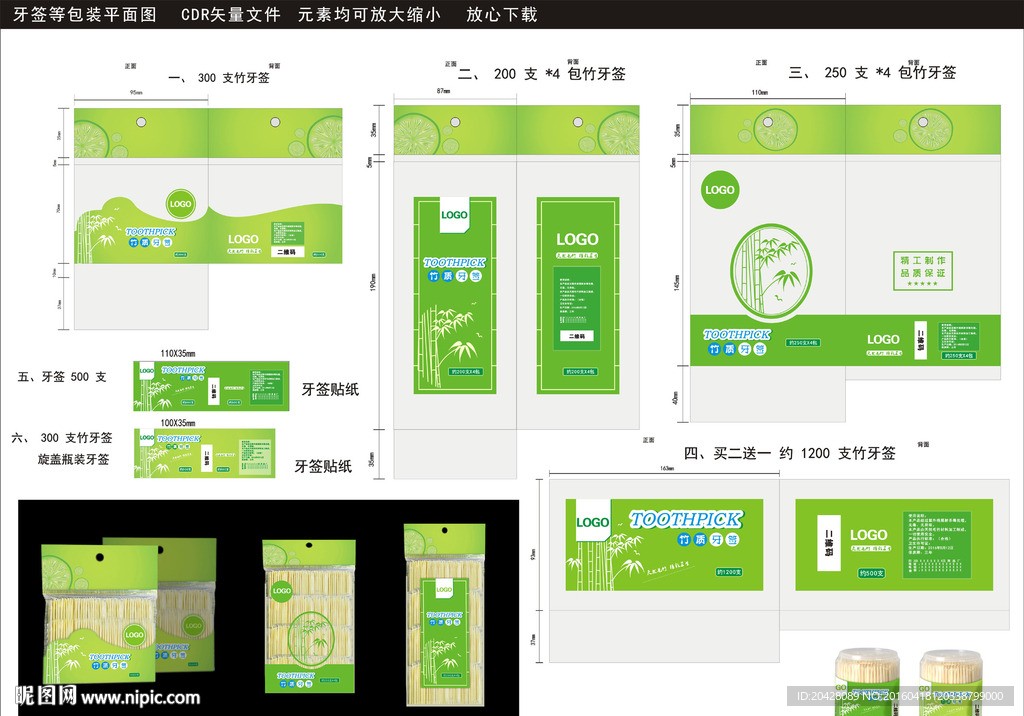Viewport: 1024px width, 716px height.
Task: Select the white LOGO tag on the 1200-pick label
Action: click(x=592, y=522)
